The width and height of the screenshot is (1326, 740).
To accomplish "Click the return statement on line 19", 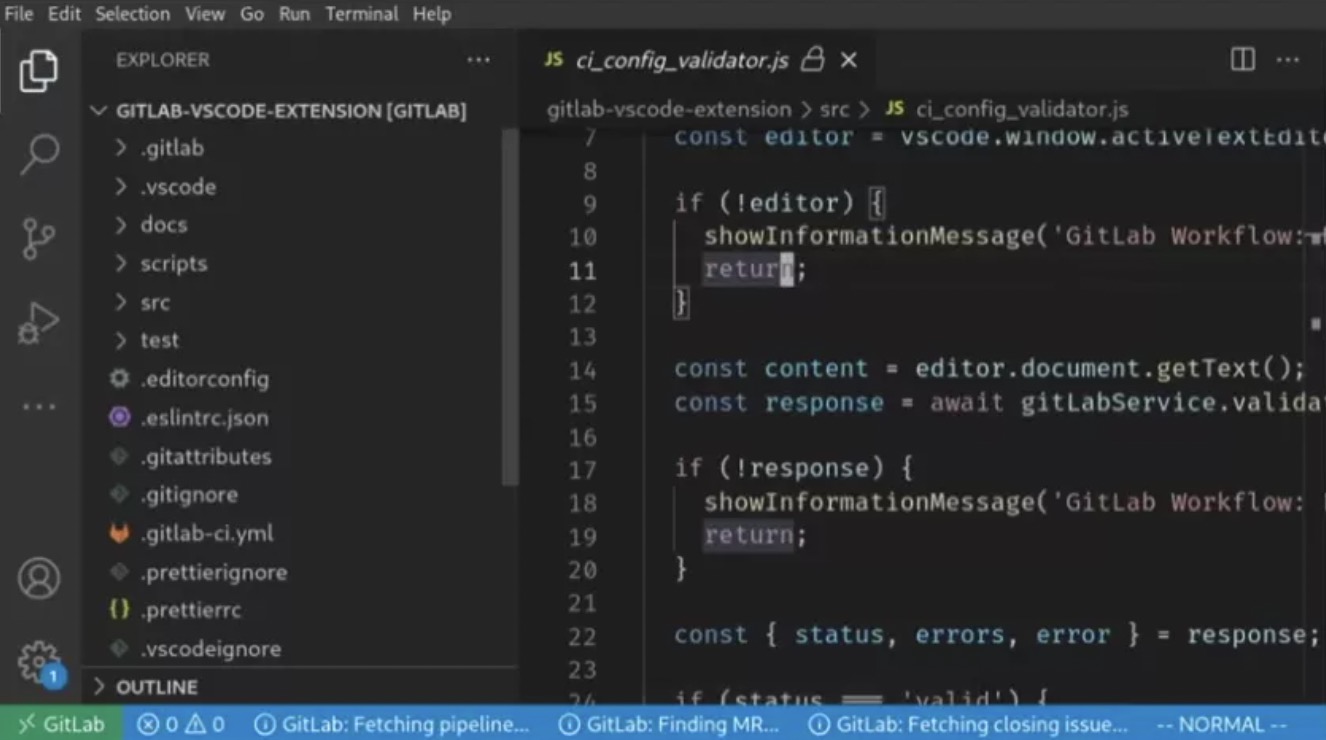I will pos(755,535).
